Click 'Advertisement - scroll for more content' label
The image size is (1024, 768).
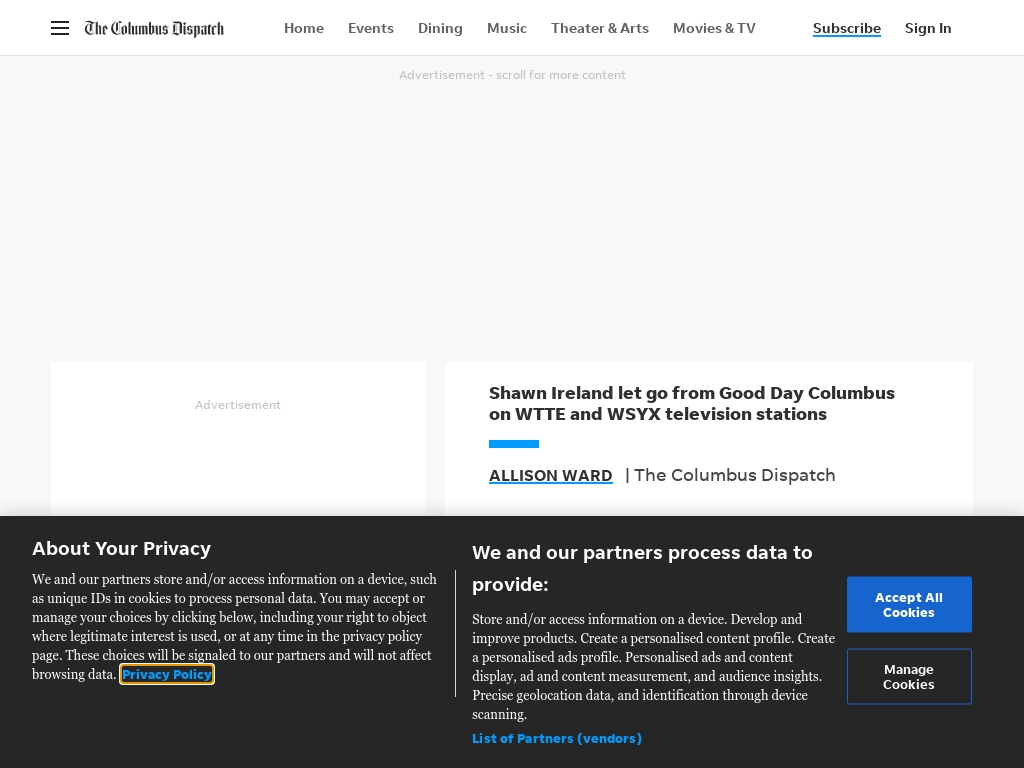click(512, 75)
